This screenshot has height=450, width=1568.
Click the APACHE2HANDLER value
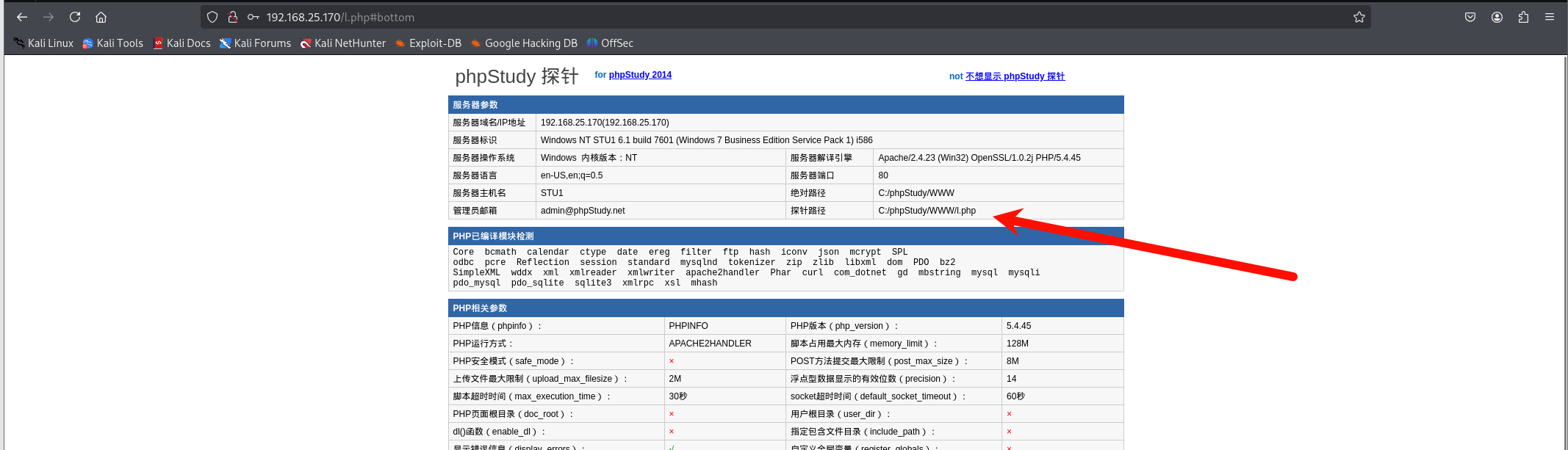[x=710, y=344]
